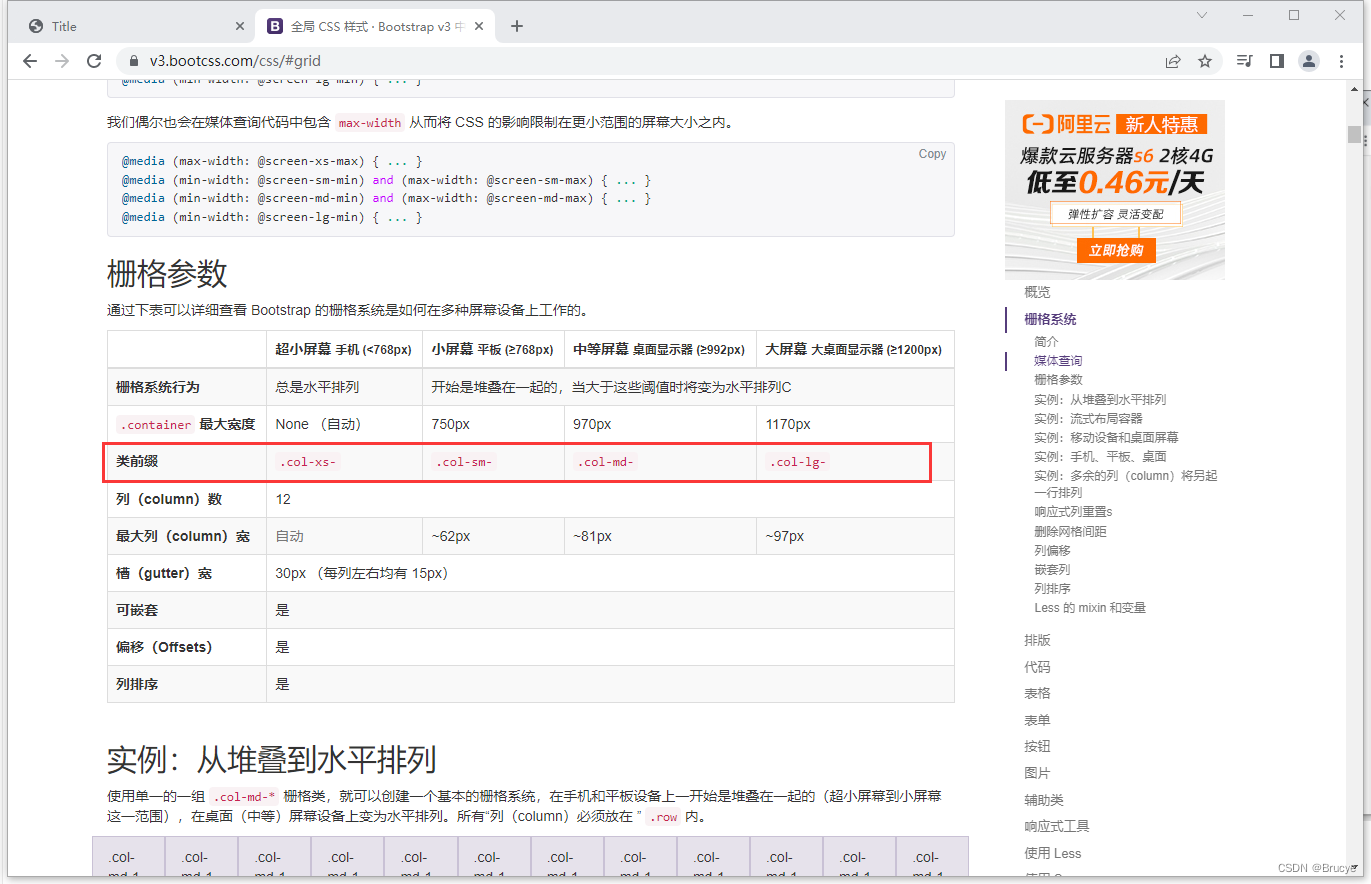Close the Title tab
This screenshot has width=1371, height=884.
pos(240,26)
